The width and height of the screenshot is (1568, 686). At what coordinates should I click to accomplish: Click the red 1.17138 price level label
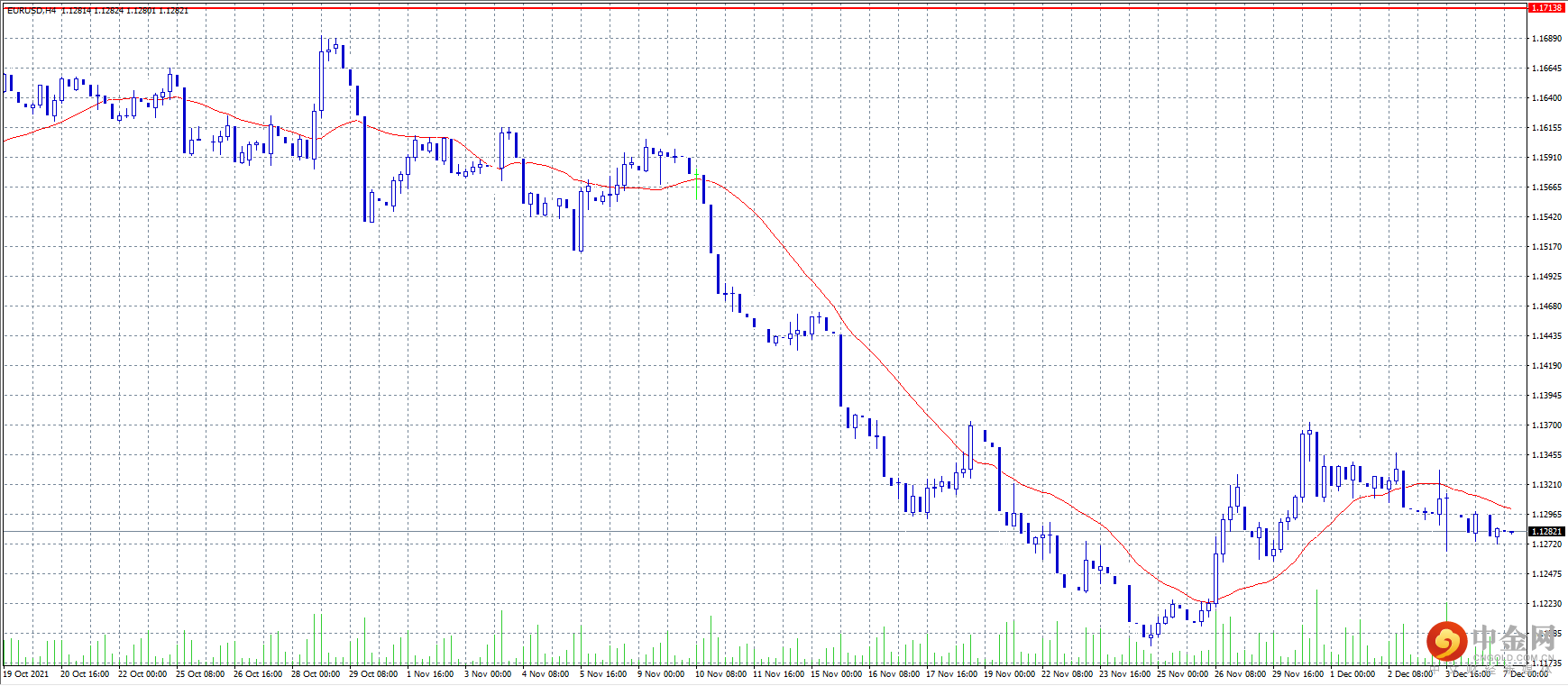pyautogui.click(x=1546, y=7)
